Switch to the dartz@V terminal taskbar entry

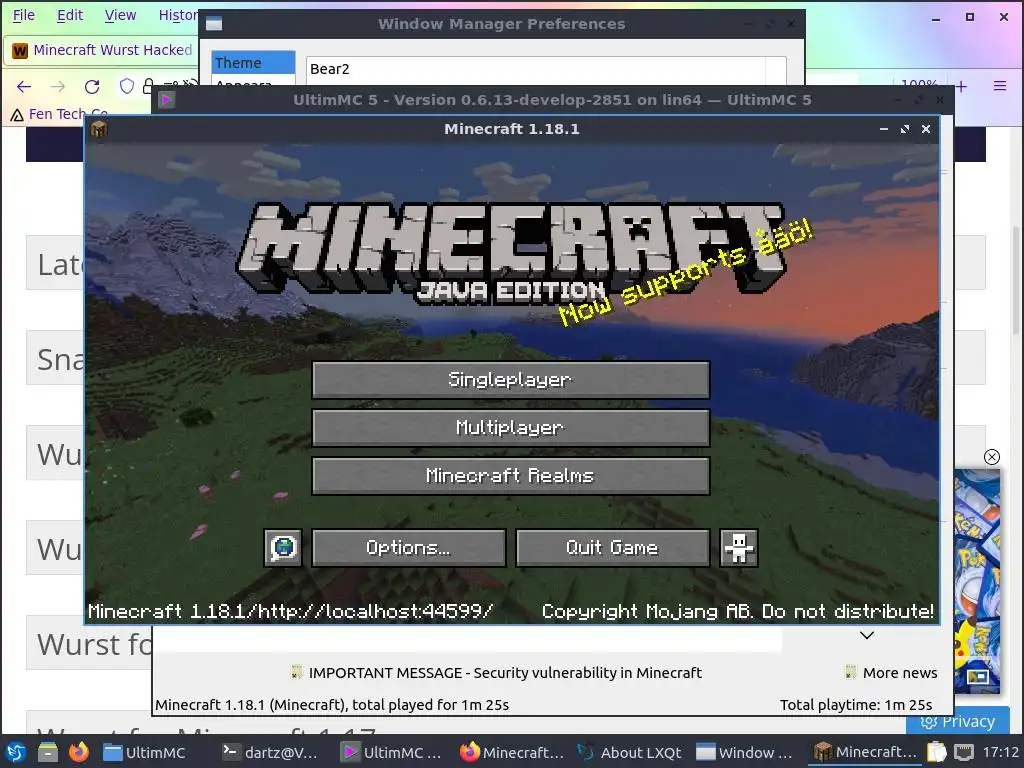[270, 752]
